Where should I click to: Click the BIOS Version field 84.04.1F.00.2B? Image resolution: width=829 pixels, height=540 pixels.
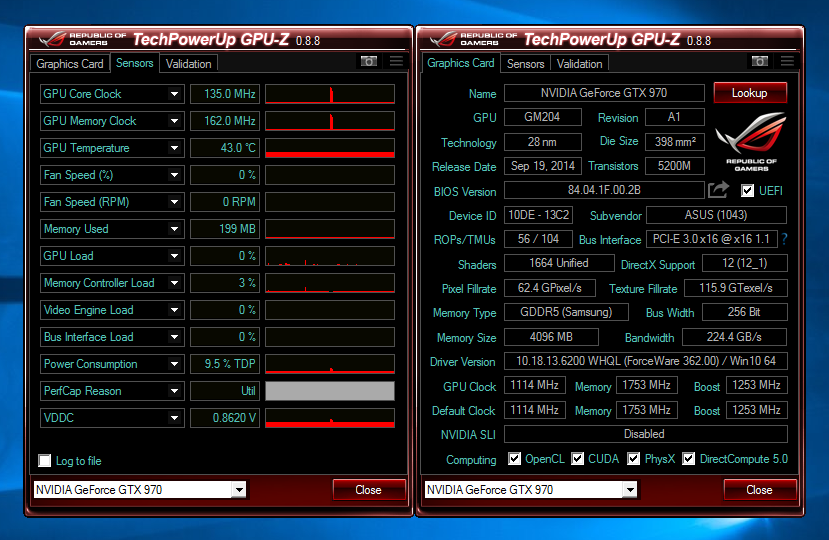point(604,190)
